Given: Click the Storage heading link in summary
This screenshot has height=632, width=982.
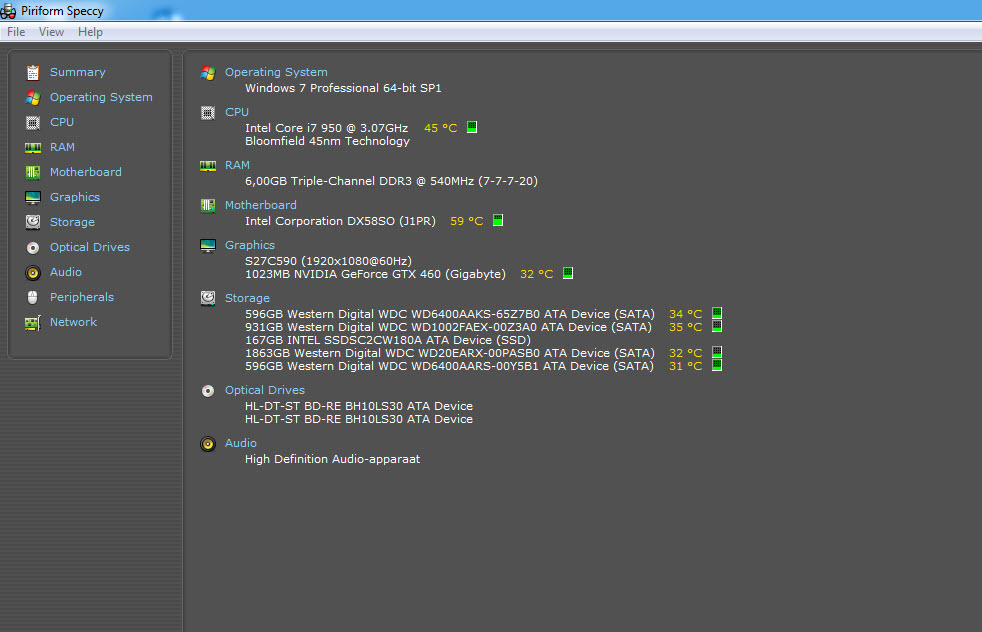Looking at the screenshot, I should click(247, 299).
